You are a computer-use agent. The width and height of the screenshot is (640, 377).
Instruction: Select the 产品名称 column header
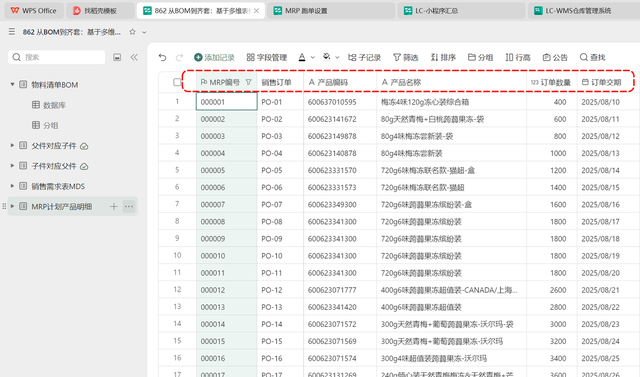tap(451, 82)
